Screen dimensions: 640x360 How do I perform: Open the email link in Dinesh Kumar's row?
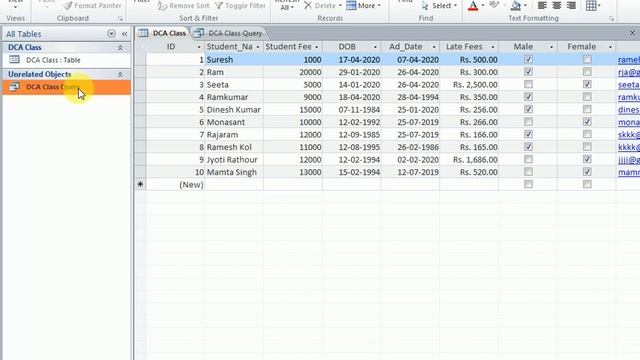pyautogui.click(x=629, y=110)
